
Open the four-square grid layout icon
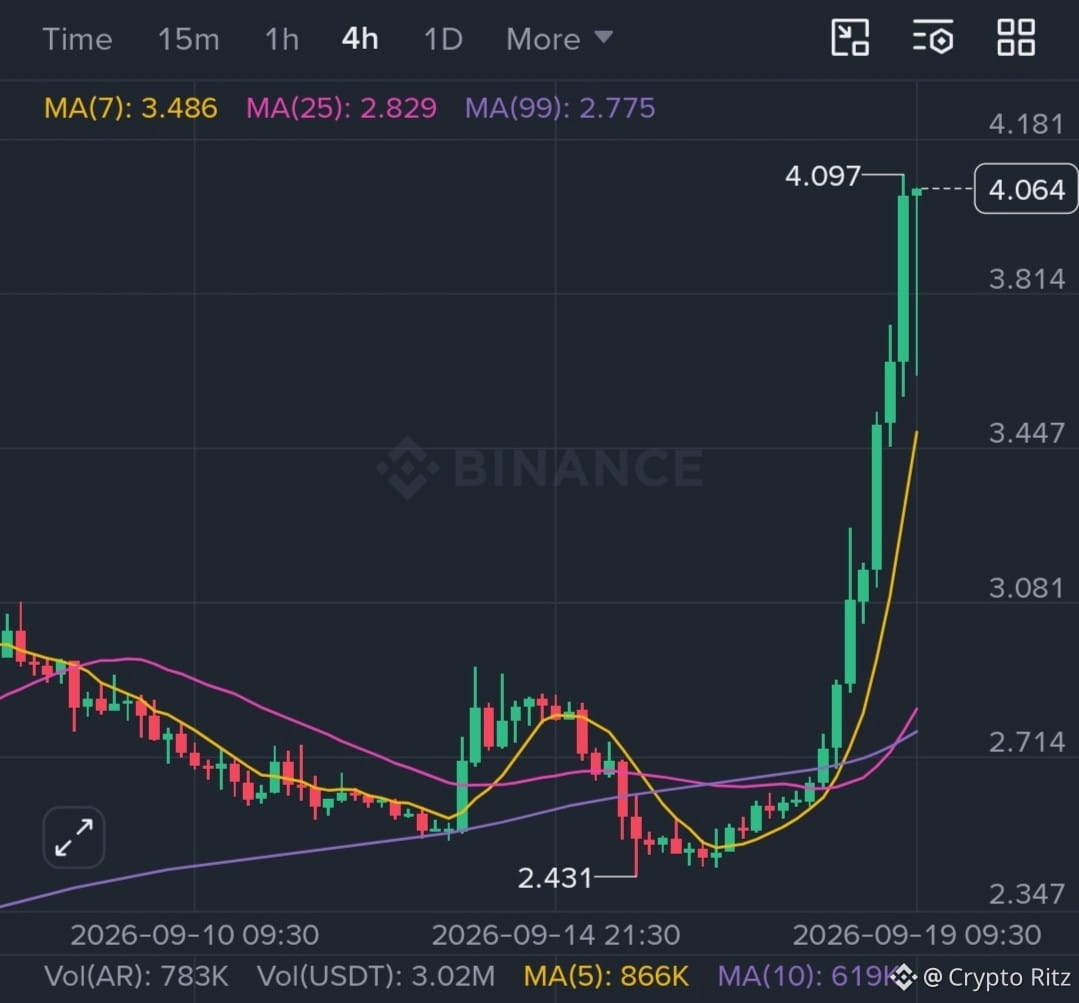(1016, 37)
